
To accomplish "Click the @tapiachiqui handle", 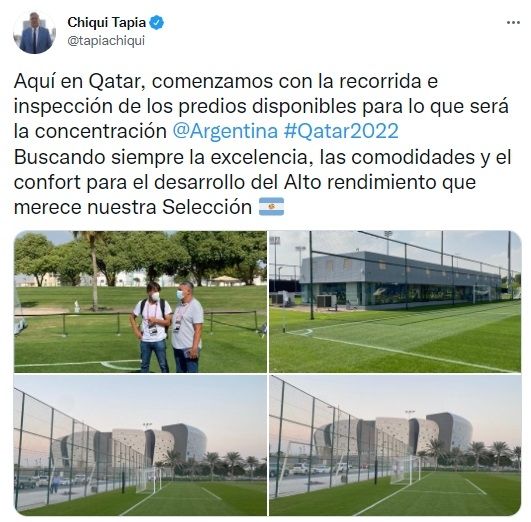I will click(x=106, y=41).
